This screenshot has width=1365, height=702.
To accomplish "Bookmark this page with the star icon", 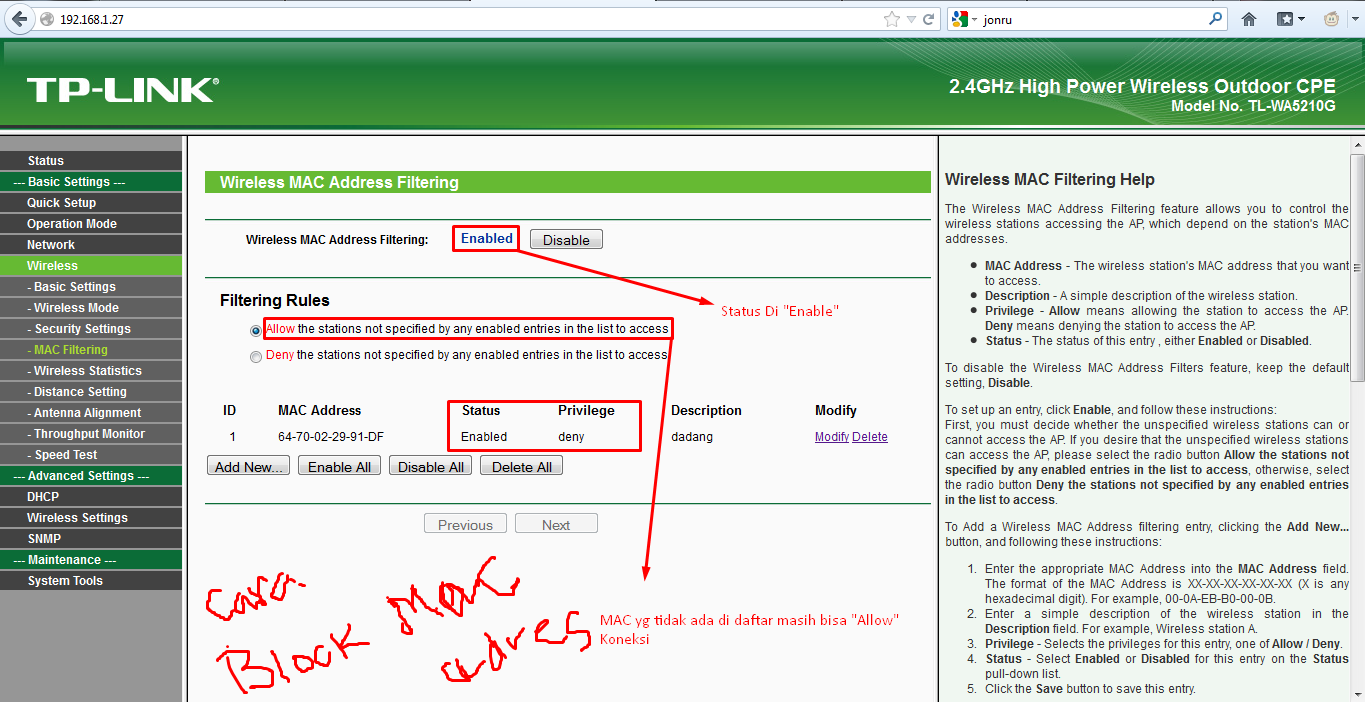I will coord(892,19).
